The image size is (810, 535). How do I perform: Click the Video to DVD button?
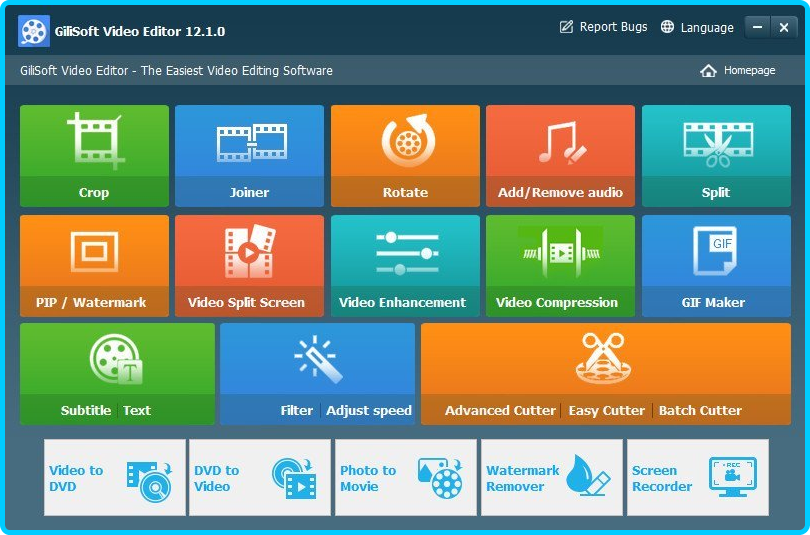tap(115, 478)
